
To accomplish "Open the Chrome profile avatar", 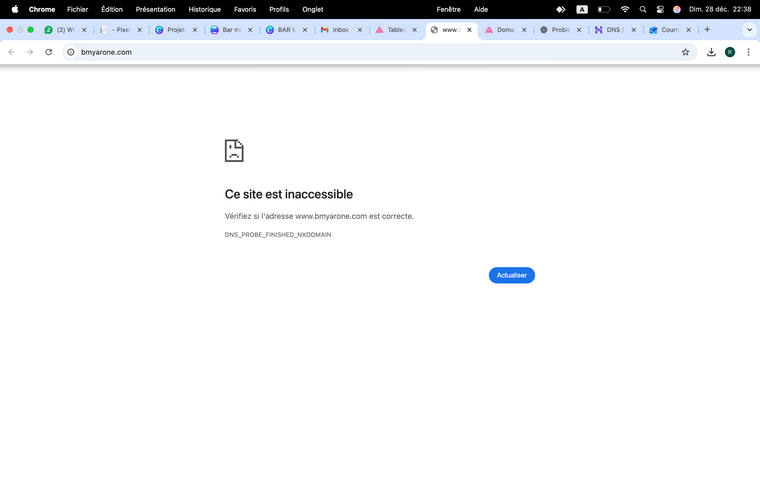I will click(x=730, y=52).
